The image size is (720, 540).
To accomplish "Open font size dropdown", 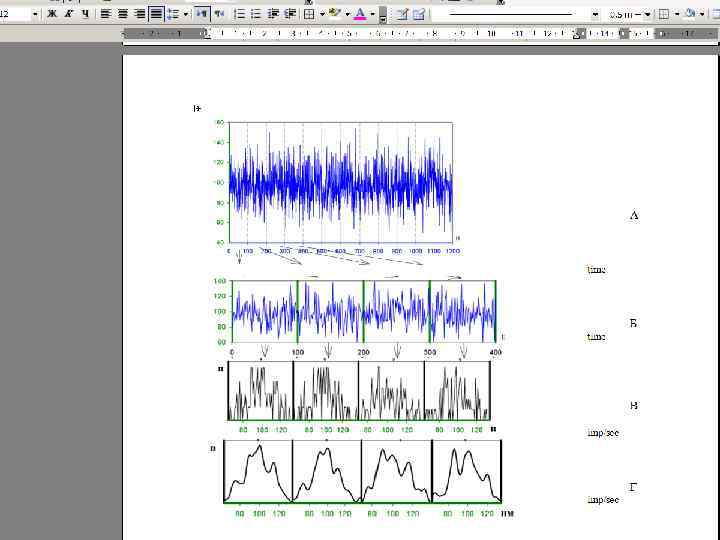I will 35,14.
